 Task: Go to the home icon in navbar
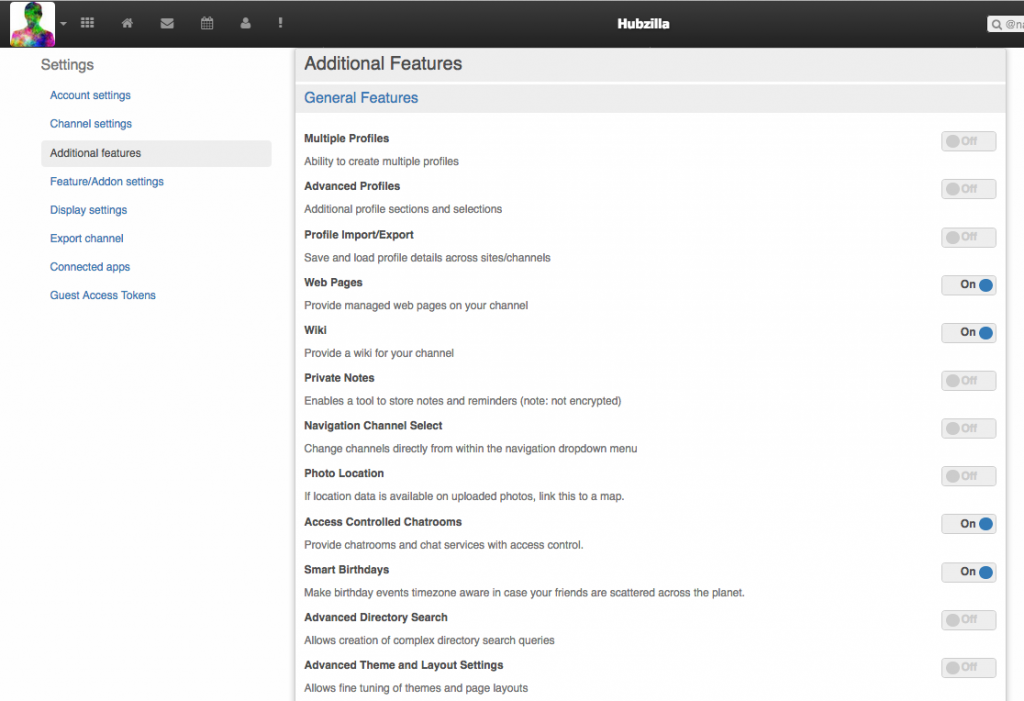click(127, 23)
